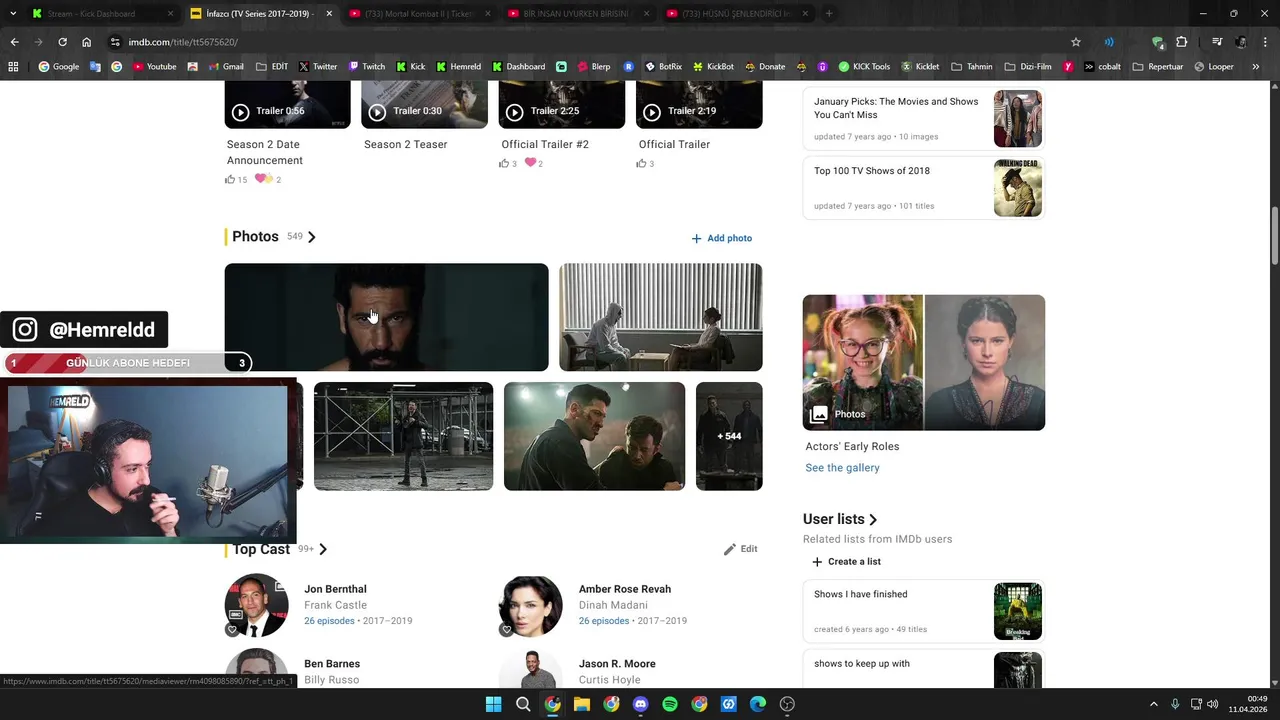The height and width of the screenshot is (720, 1280).
Task: Open the bearded man close-up photo
Action: coord(386,317)
